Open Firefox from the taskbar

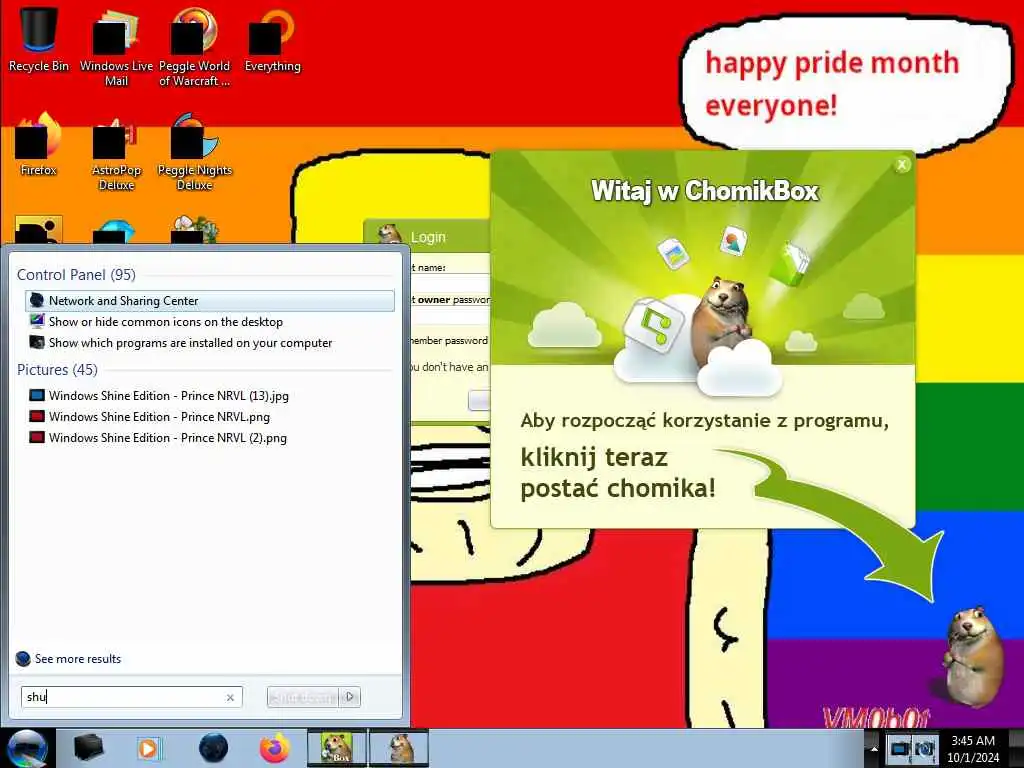point(275,748)
